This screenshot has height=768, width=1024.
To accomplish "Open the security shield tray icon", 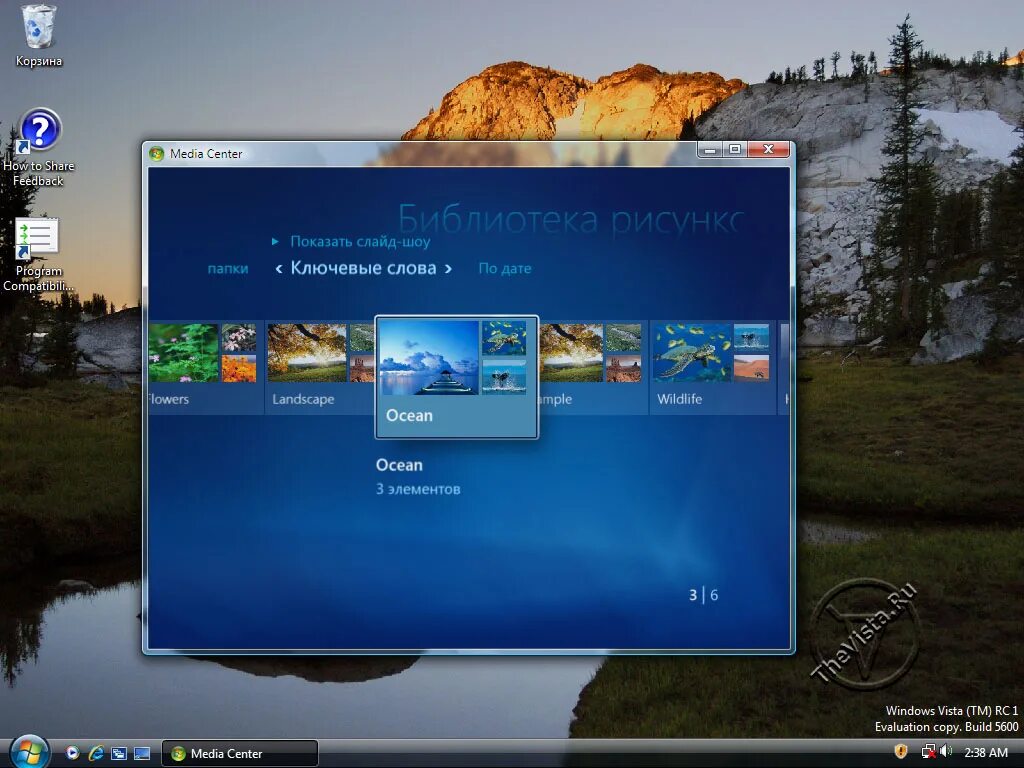I will [901, 752].
